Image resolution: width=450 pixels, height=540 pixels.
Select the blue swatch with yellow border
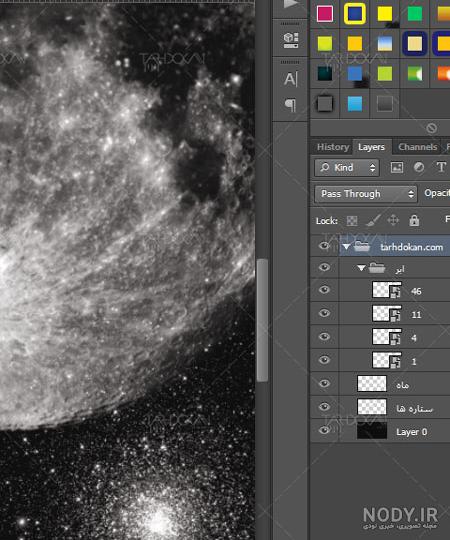[x=355, y=14]
